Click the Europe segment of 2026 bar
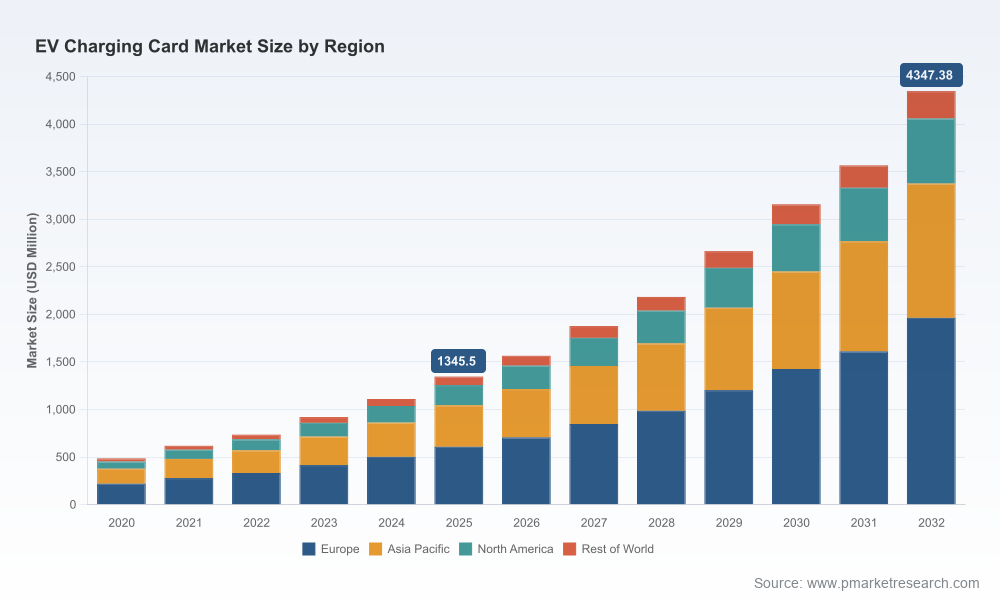 [526, 471]
